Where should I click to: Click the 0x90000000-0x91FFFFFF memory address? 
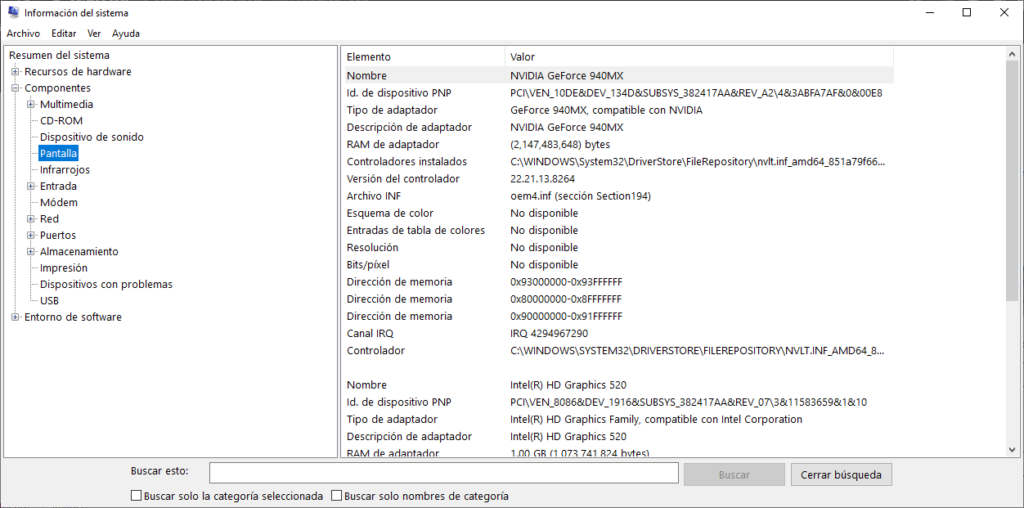[566, 316]
